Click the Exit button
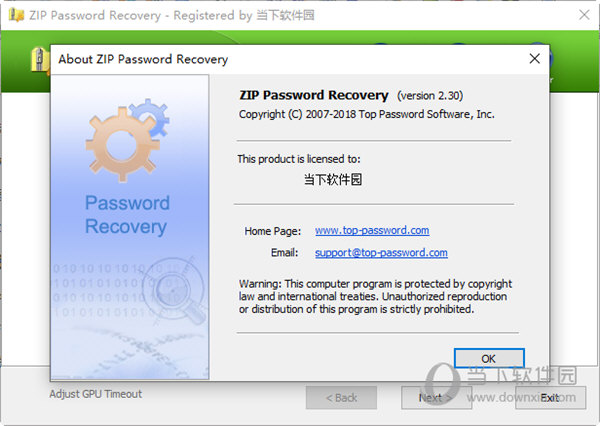The width and height of the screenshot is (600, 426). click(551, 398)
